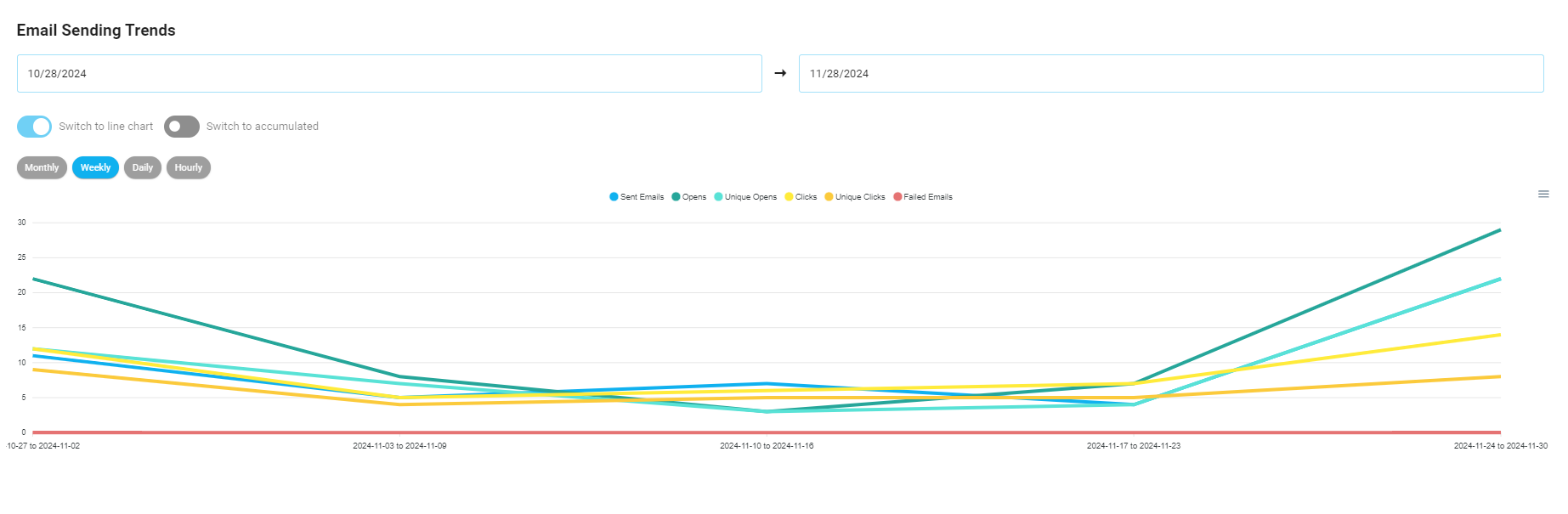
Task: Click the Email Sending Trends heading
Action: tap(96, 31)
